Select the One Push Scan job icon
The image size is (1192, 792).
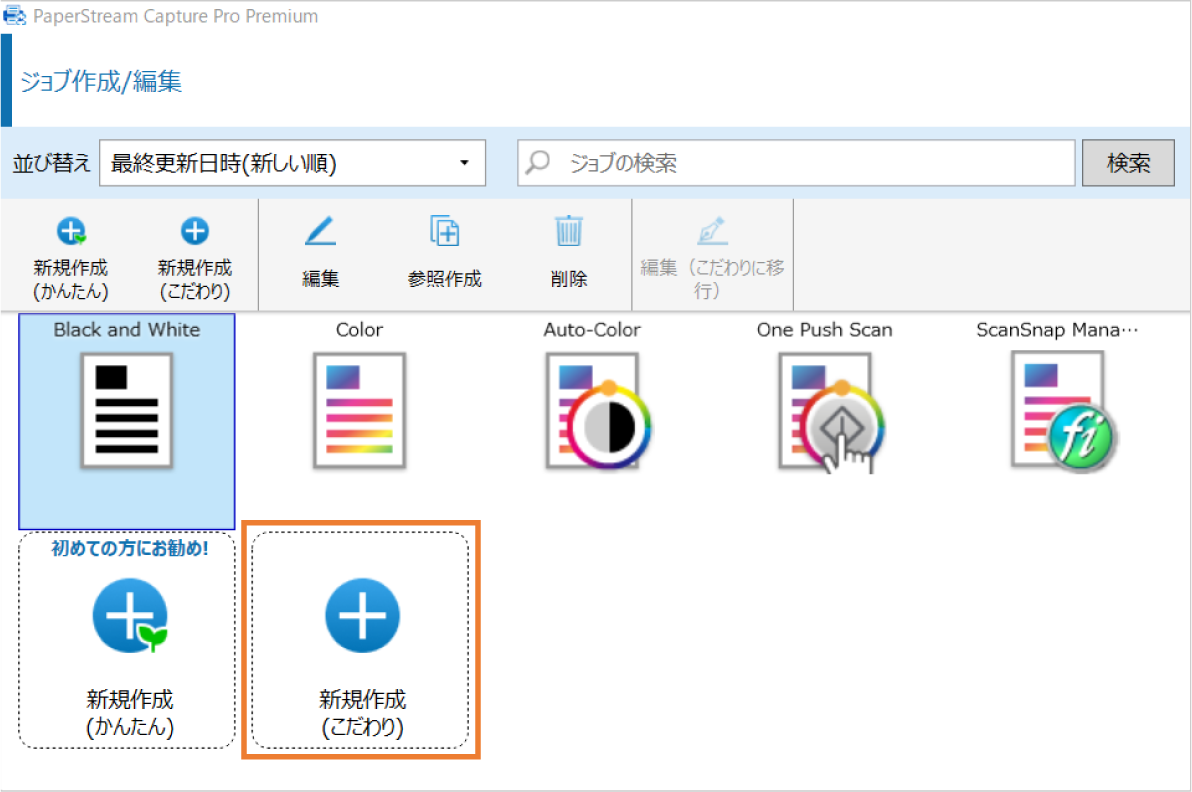831,413
